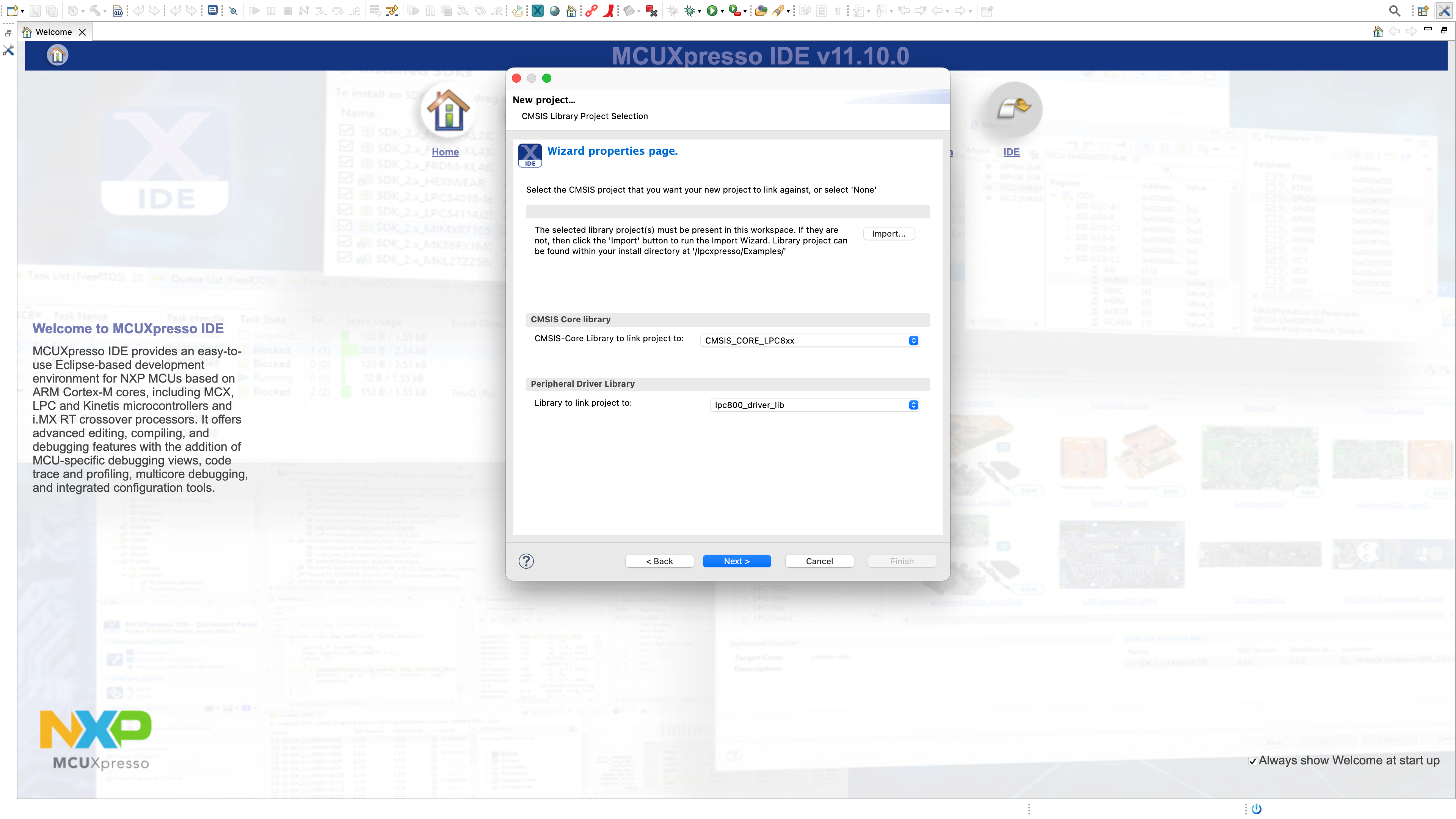Click the binary 010 toolbar icon
Image resolution: width=1456 pixels, height=819 pixels.
[x=118, y=11]
